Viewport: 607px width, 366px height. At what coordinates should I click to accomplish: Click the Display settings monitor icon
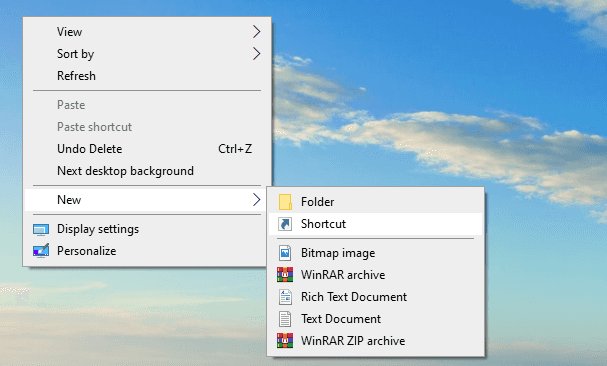point(41,230)
